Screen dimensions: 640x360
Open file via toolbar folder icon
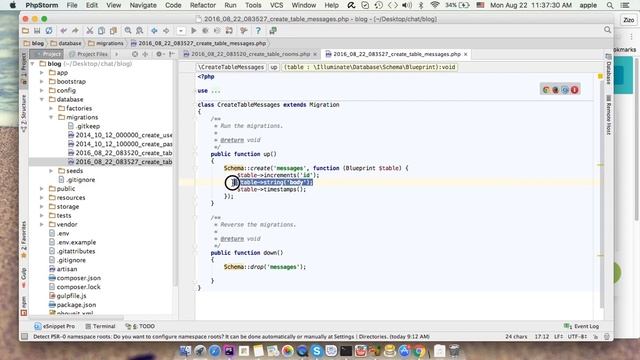[x=25, y=31]
